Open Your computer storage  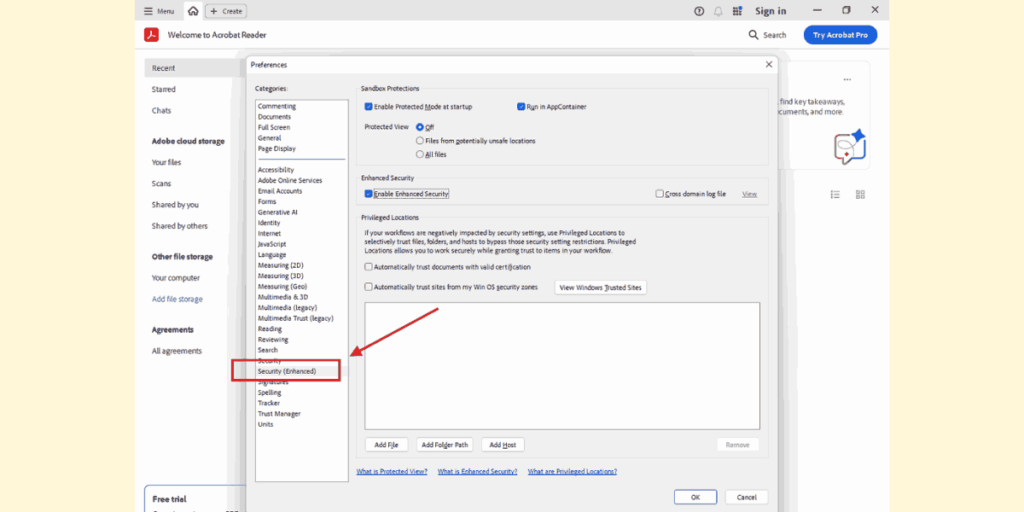pos(176,278)
